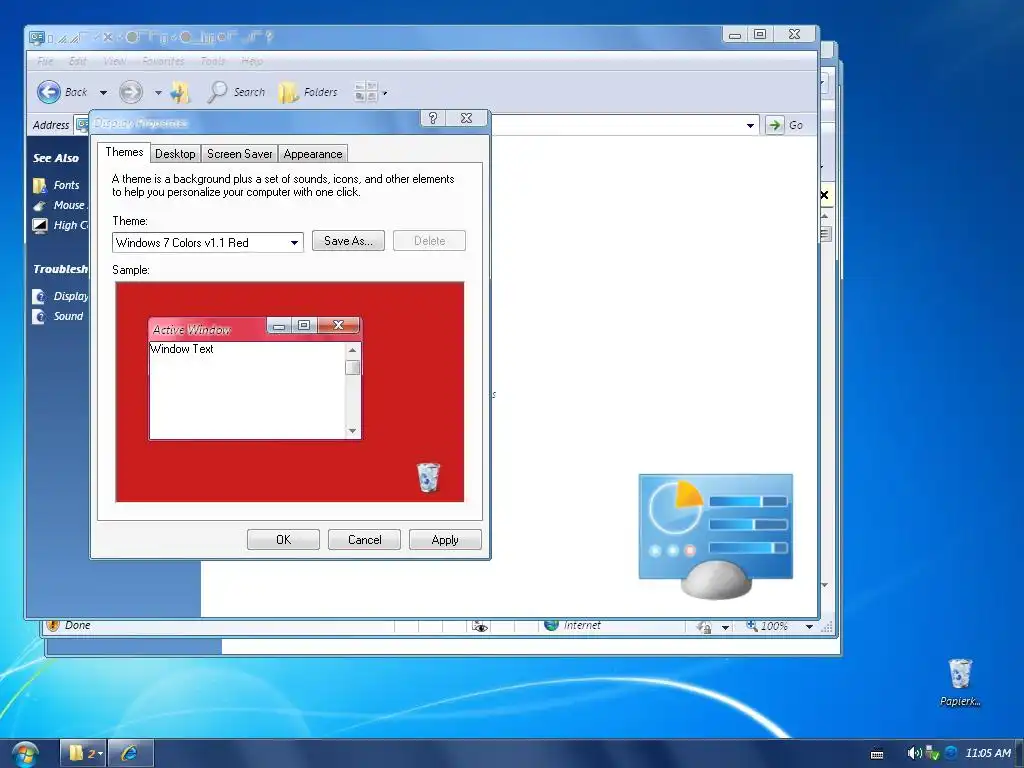Image resolution: width=1024 pixels, height=768 pixels.
Task: Click the Go button text in address bar
Action: (795, 125)
